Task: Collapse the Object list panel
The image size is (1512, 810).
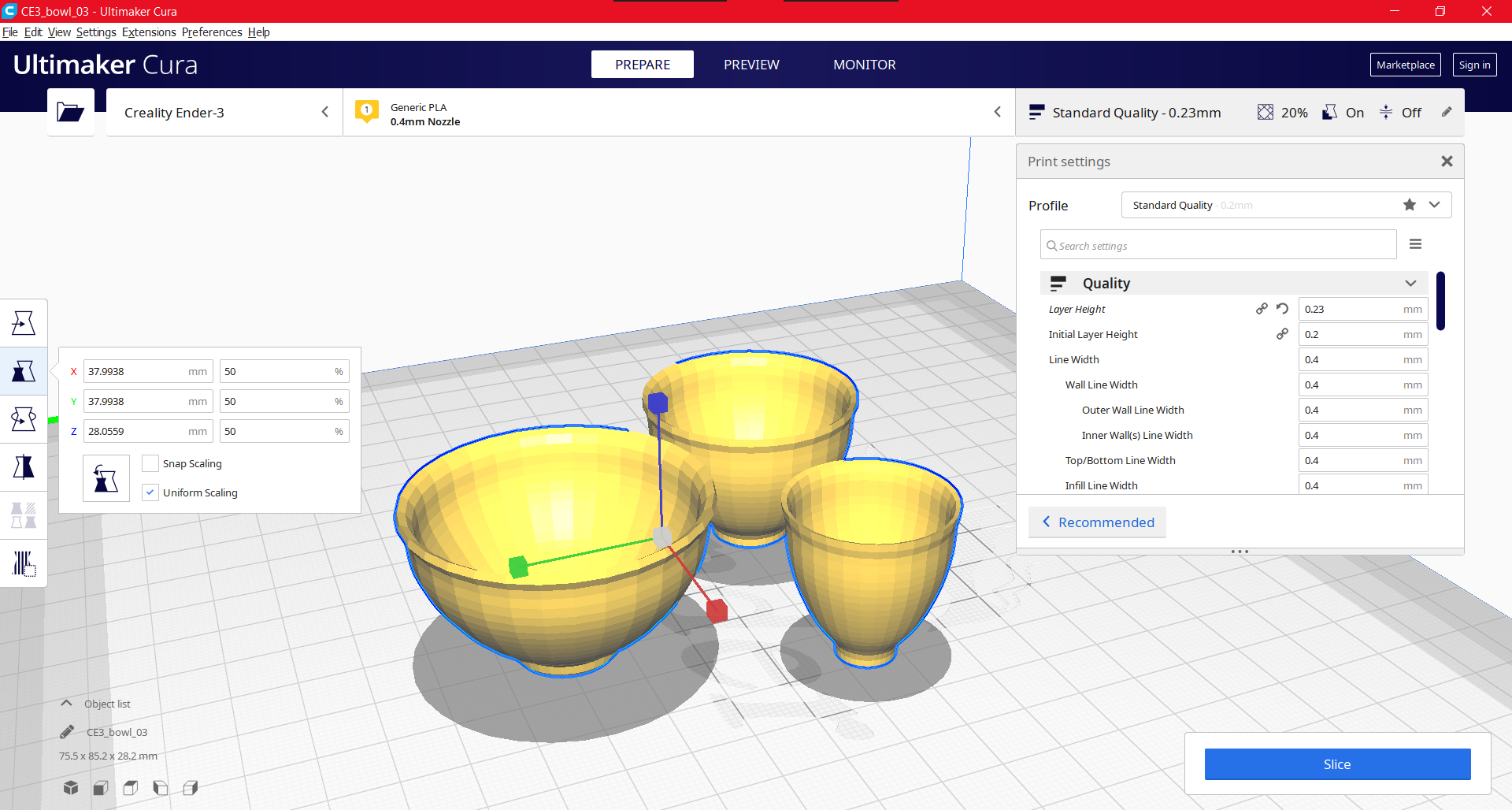Action: pyautogui.click(x=66, y=703)
